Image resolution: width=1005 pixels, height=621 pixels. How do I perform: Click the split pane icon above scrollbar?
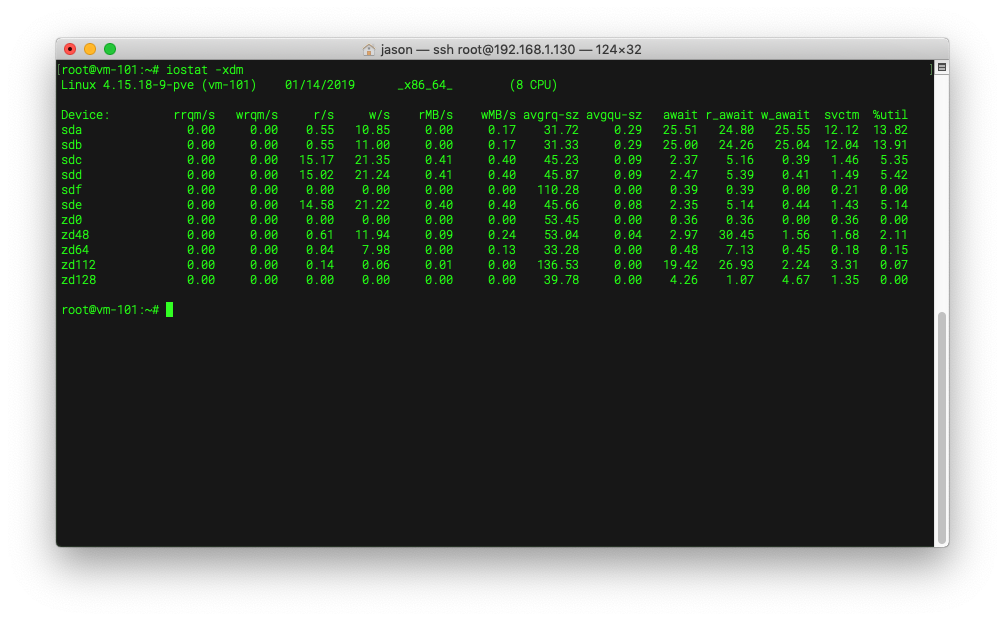pos(942,67)
